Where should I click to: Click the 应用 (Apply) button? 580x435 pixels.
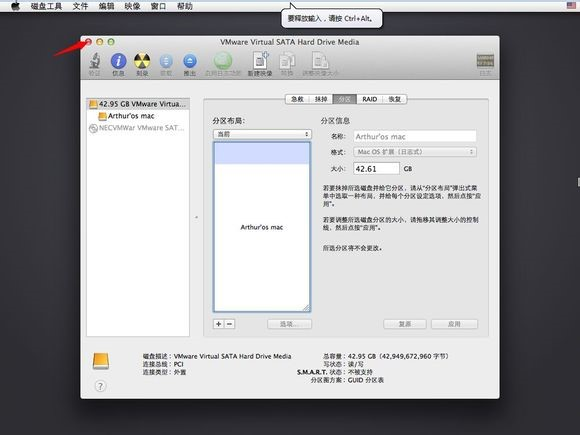point(454,324)
